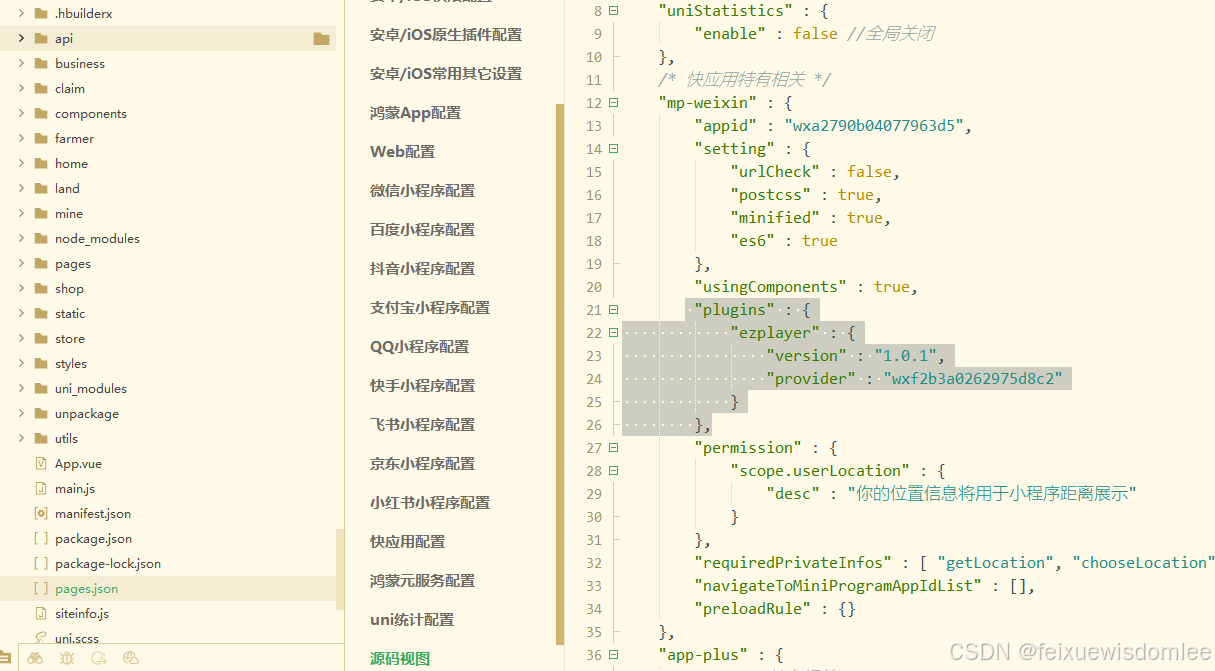
Task: Open uni统计配置 section
Action: point(412,620)
